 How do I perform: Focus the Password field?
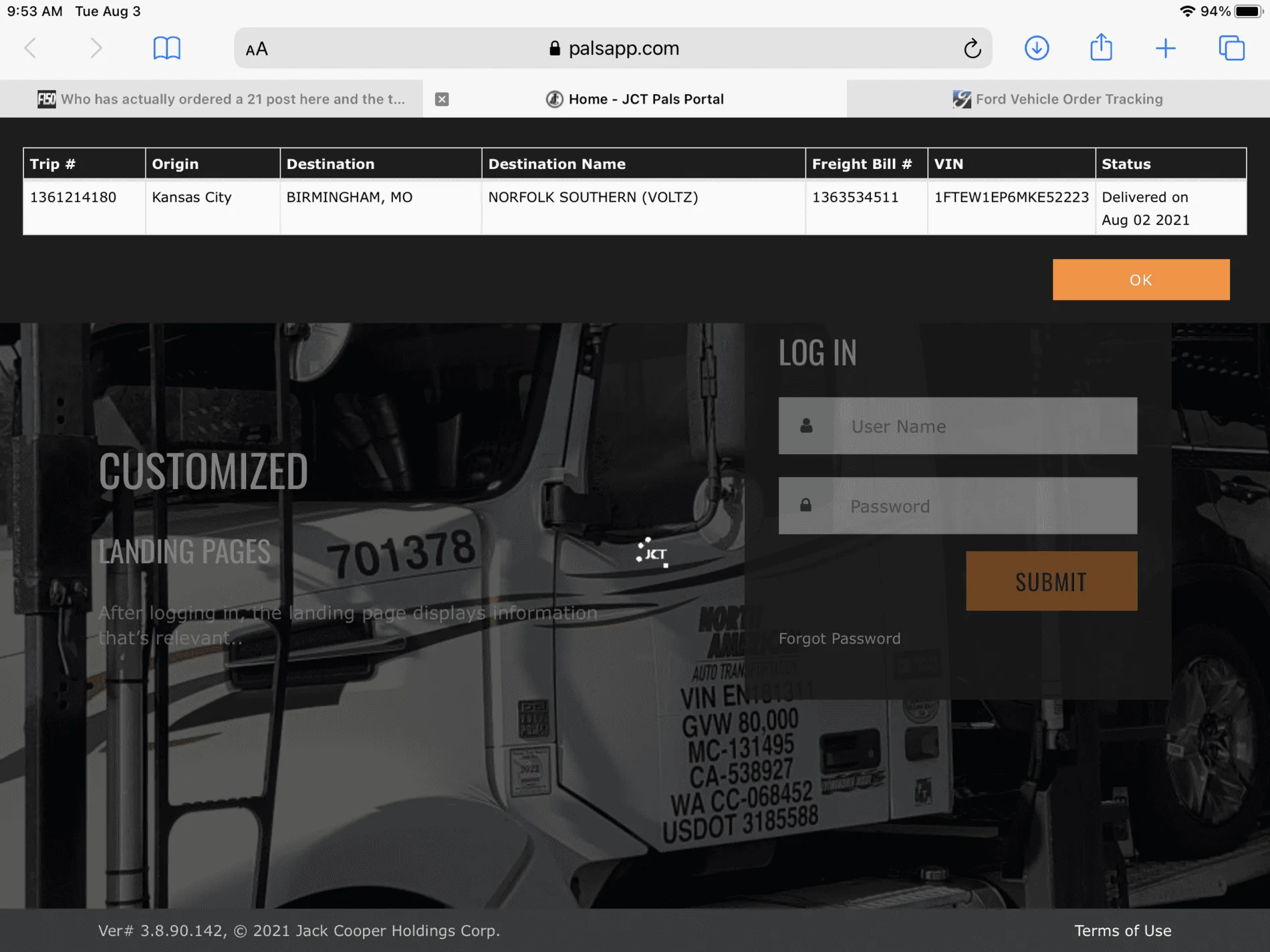983,506
